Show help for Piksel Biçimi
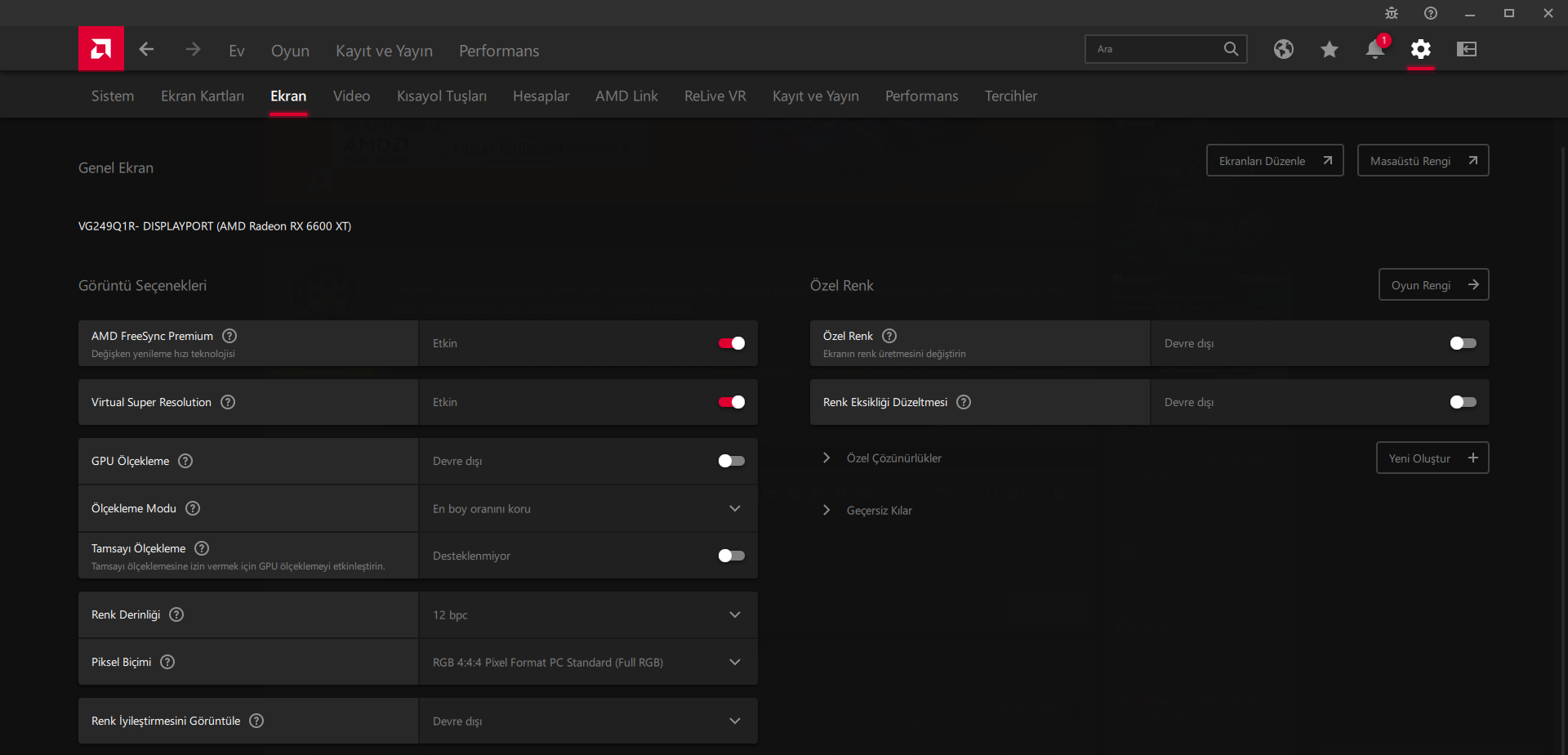1568x755 pixels. (167, 662)
